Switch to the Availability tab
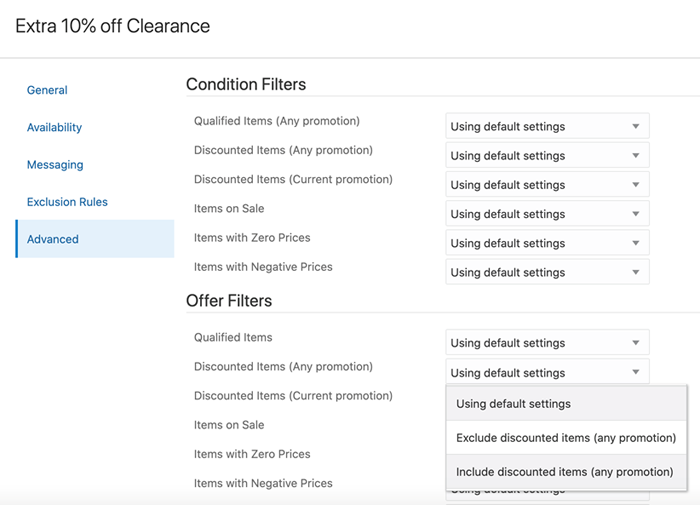 (x=54, y=127)
